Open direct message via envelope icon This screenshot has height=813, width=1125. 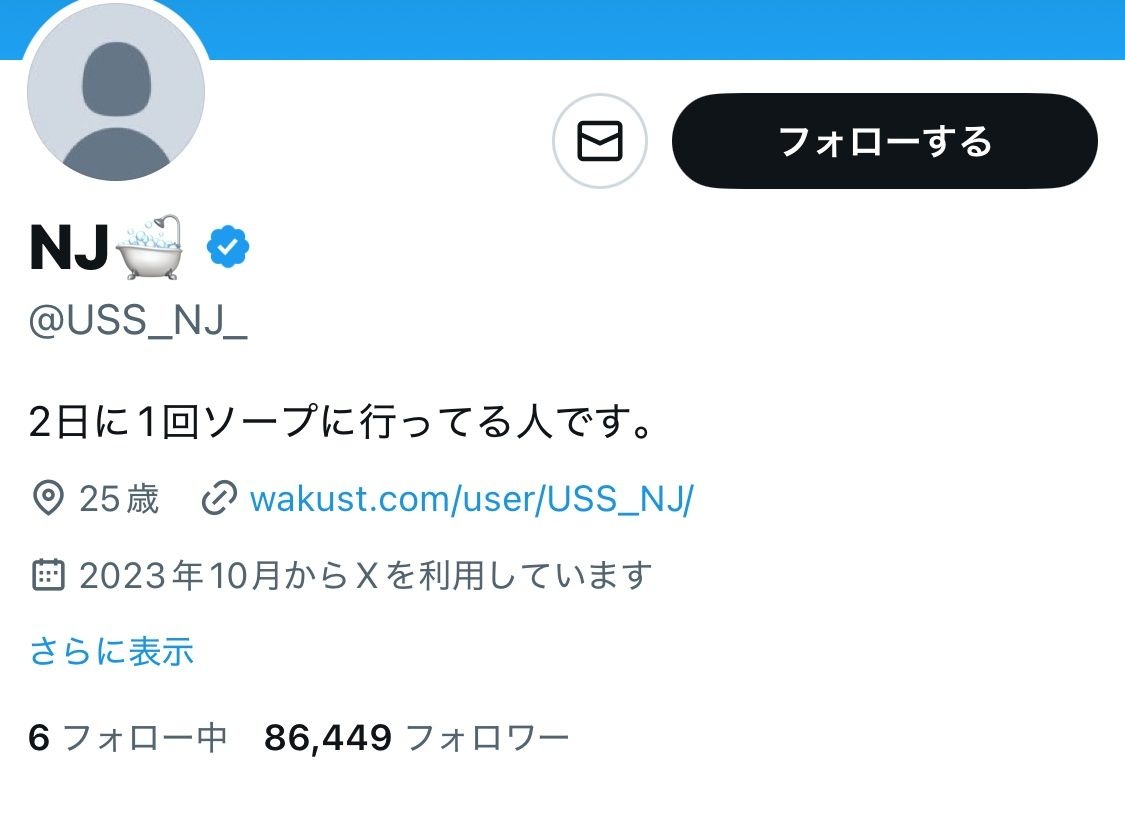(600, 141)
